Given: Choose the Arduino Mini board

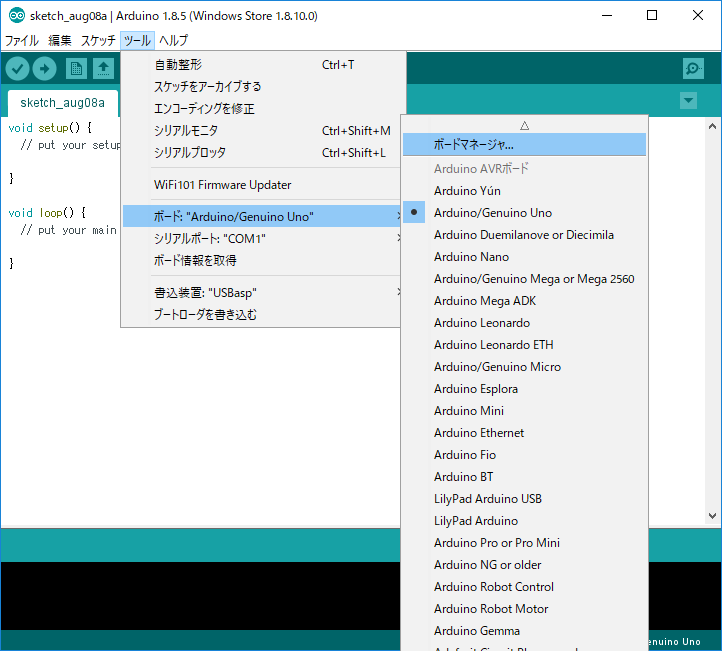Looking at the screenshot, I should pos(524,411).
